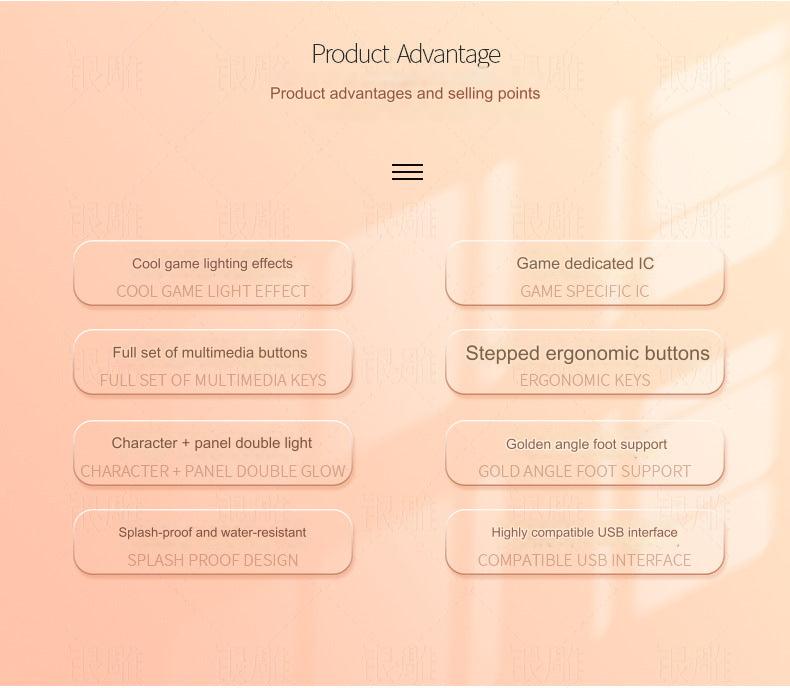Click CHARACTER + PANEL DOUBLE GLOW caption
The width and height of the screenshot is (790, 688).
coord(213,471)
